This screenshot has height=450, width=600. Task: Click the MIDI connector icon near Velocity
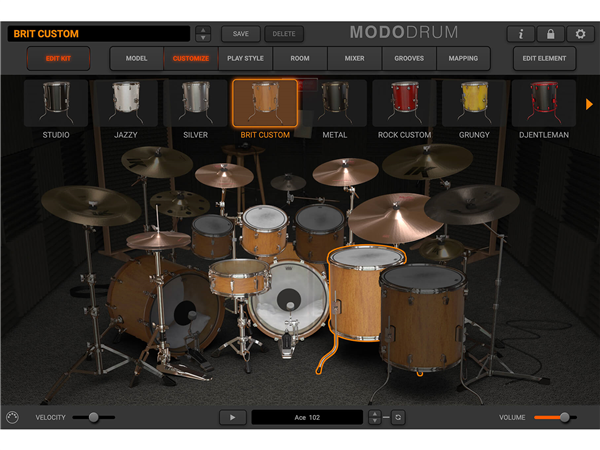13,417
